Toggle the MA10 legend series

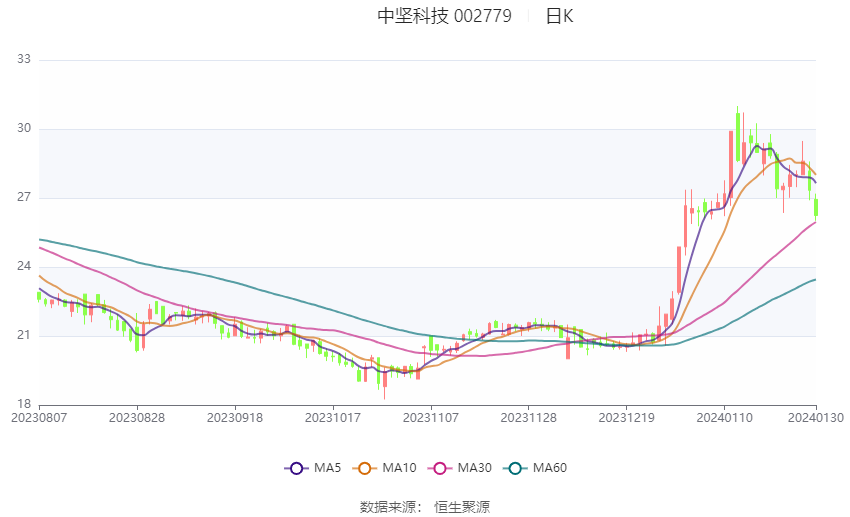pos(385,468)
